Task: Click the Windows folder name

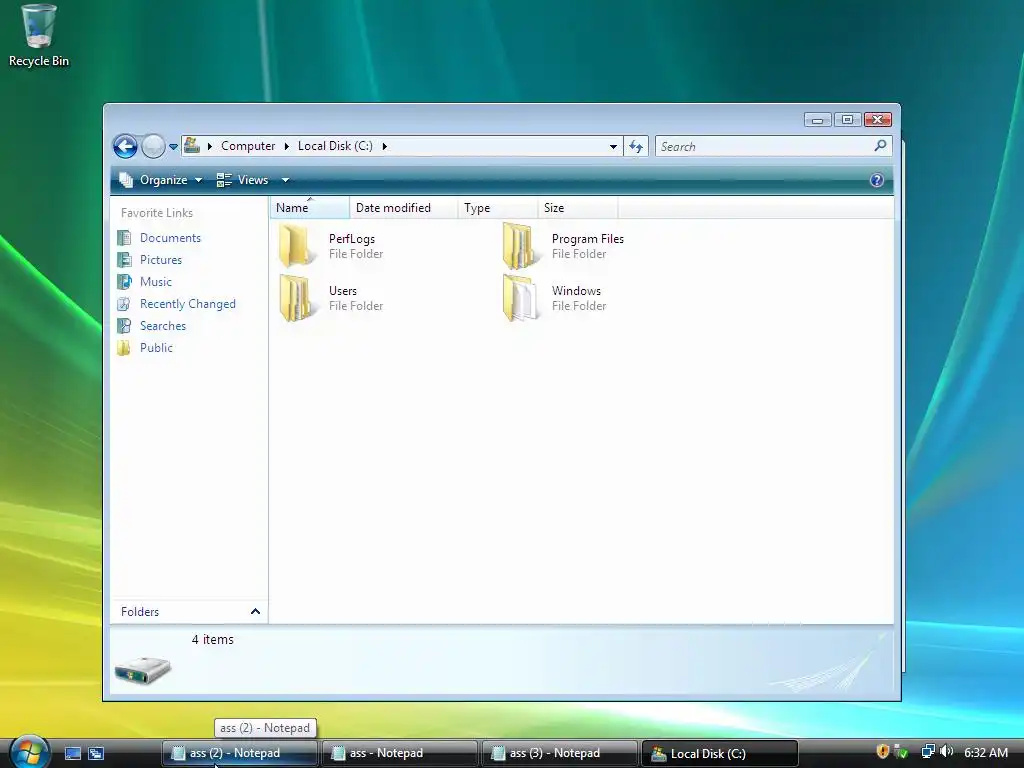Action: pos(576,291)
